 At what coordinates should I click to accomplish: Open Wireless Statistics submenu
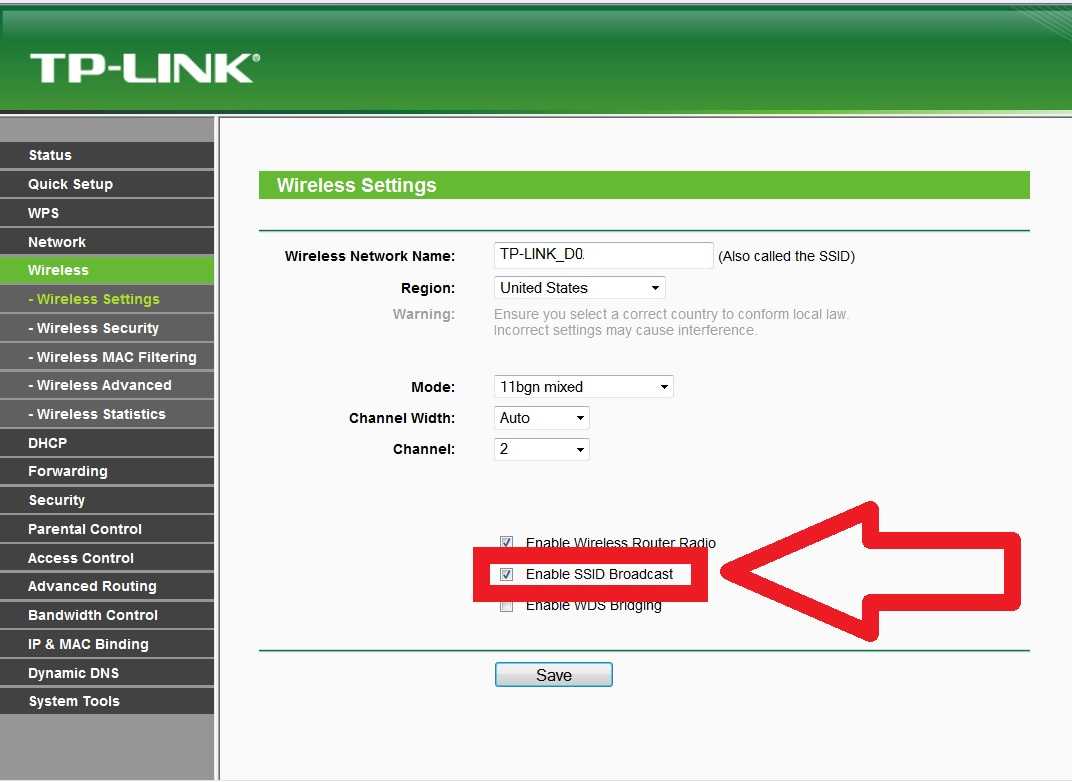click(107, 414)
